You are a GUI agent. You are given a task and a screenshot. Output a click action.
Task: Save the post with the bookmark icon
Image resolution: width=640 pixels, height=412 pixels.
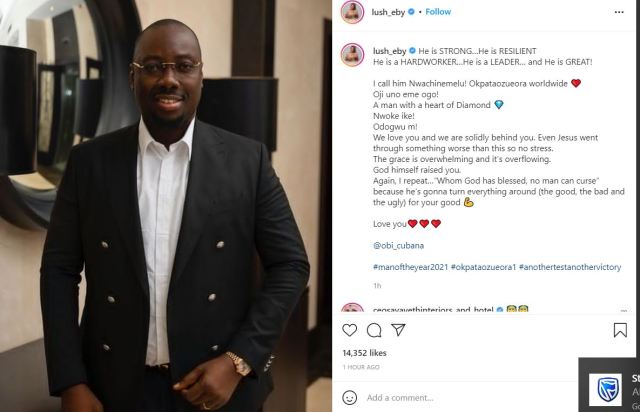620,330
